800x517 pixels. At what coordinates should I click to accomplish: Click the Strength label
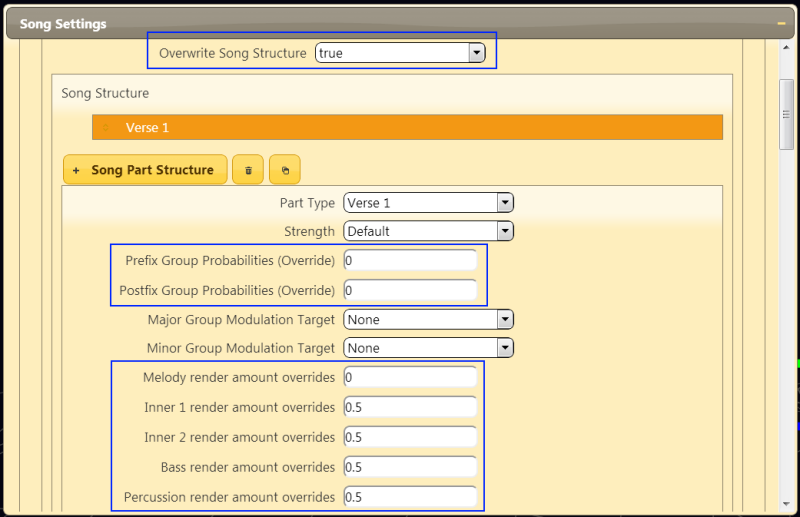pos(309,231)
